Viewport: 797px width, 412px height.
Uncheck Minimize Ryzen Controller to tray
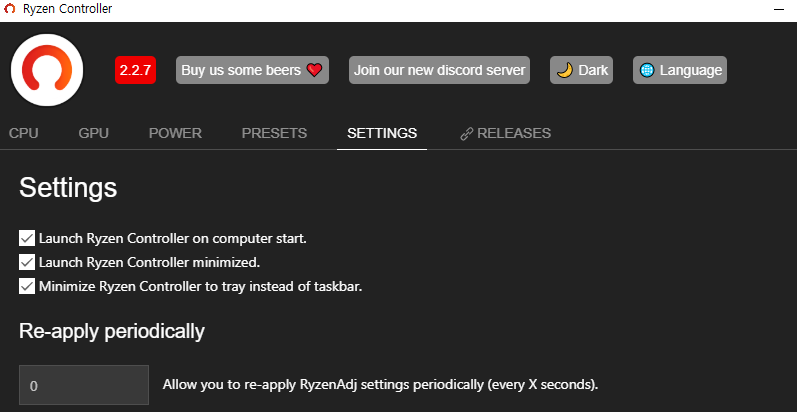[27, 286]
